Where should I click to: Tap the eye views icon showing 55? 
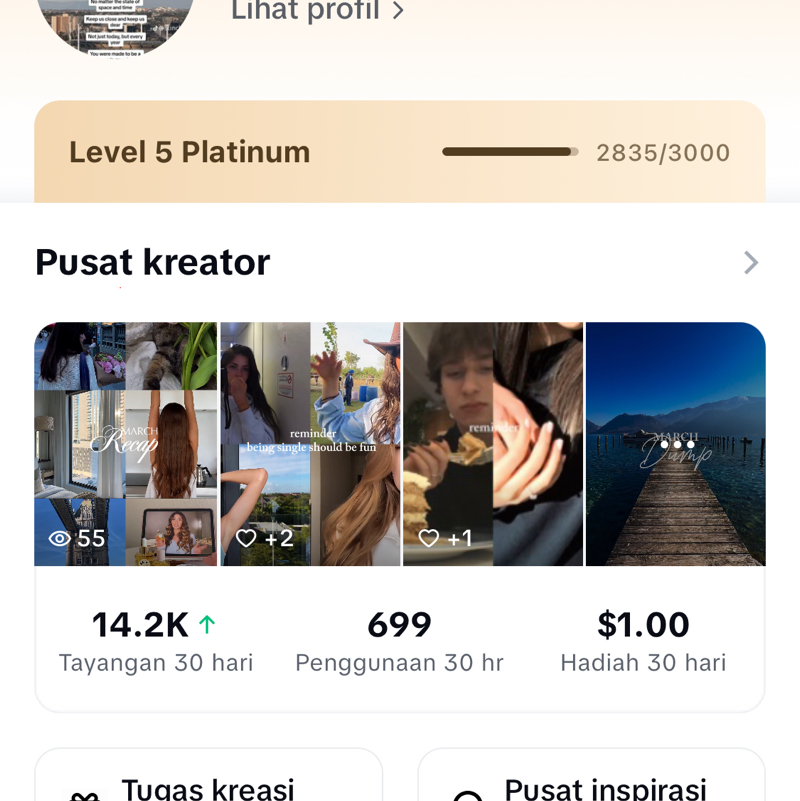(60, 539)
